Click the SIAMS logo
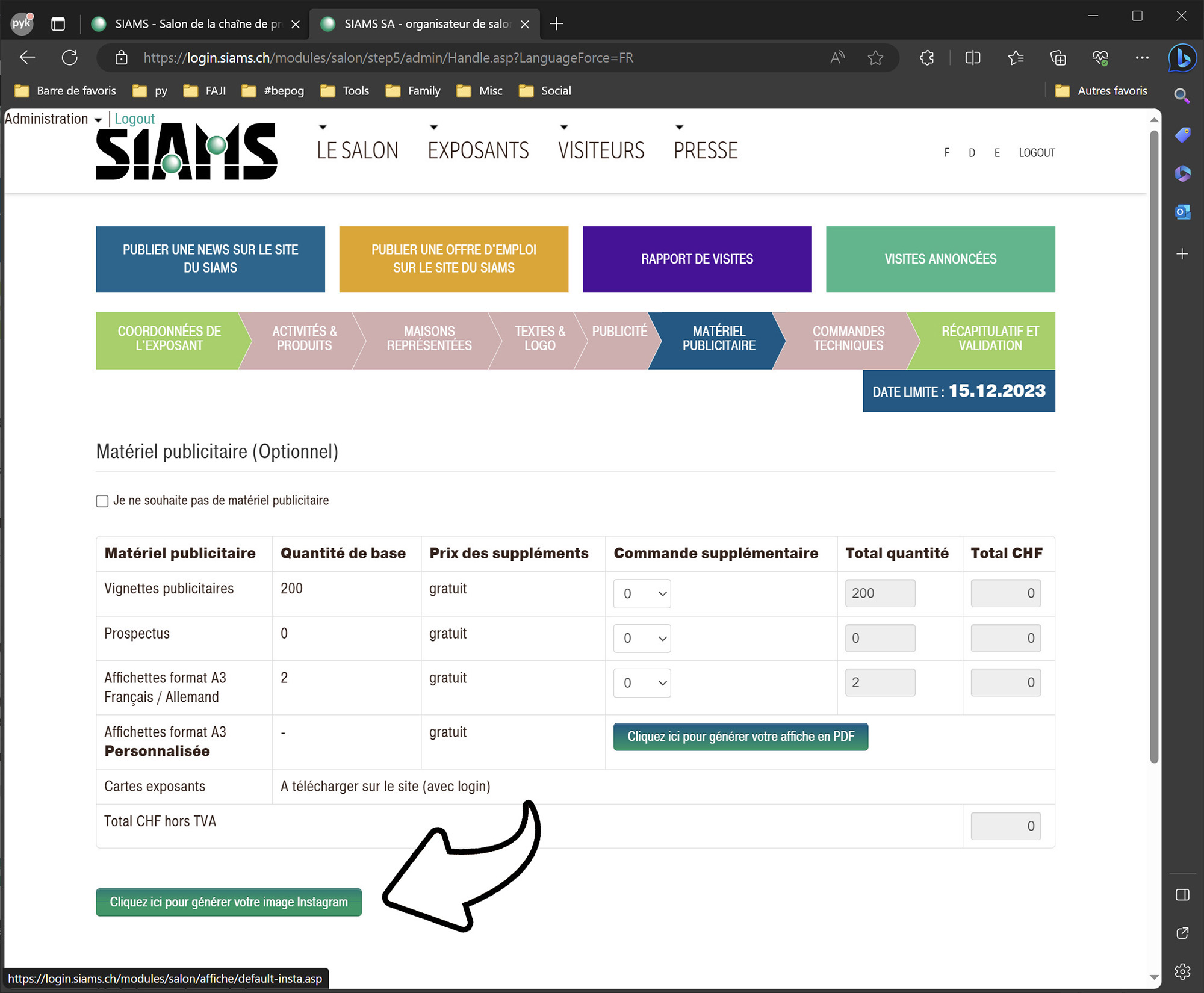The height and width of the screenshot is (993, 1204). (187, 152)
